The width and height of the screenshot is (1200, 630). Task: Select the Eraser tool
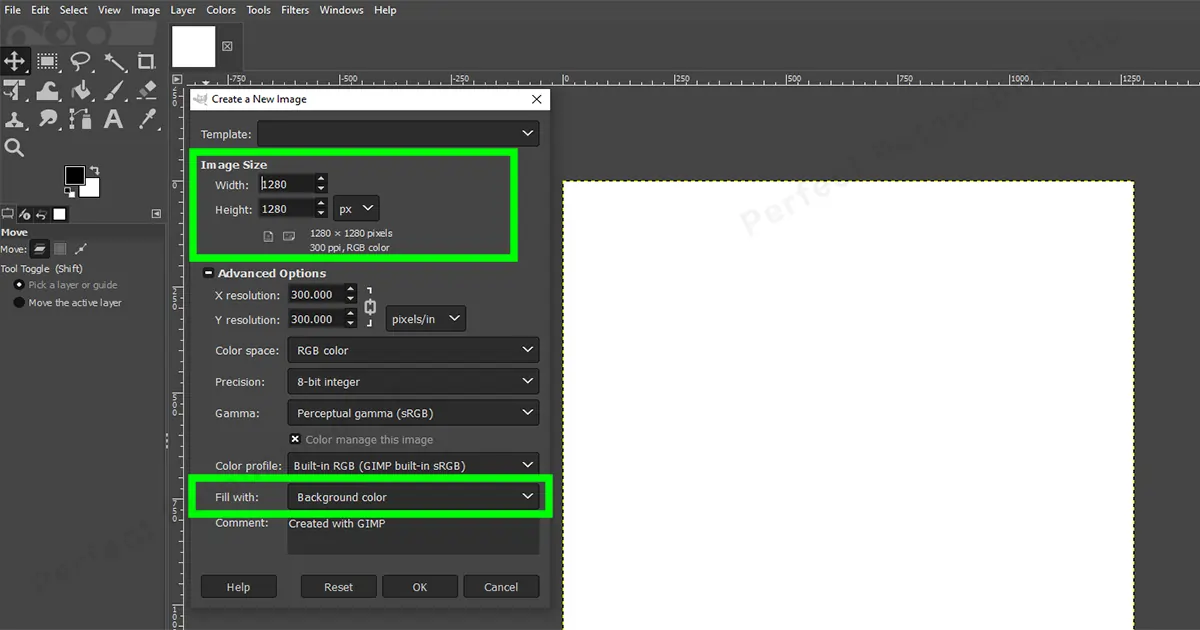click(146, 90)
